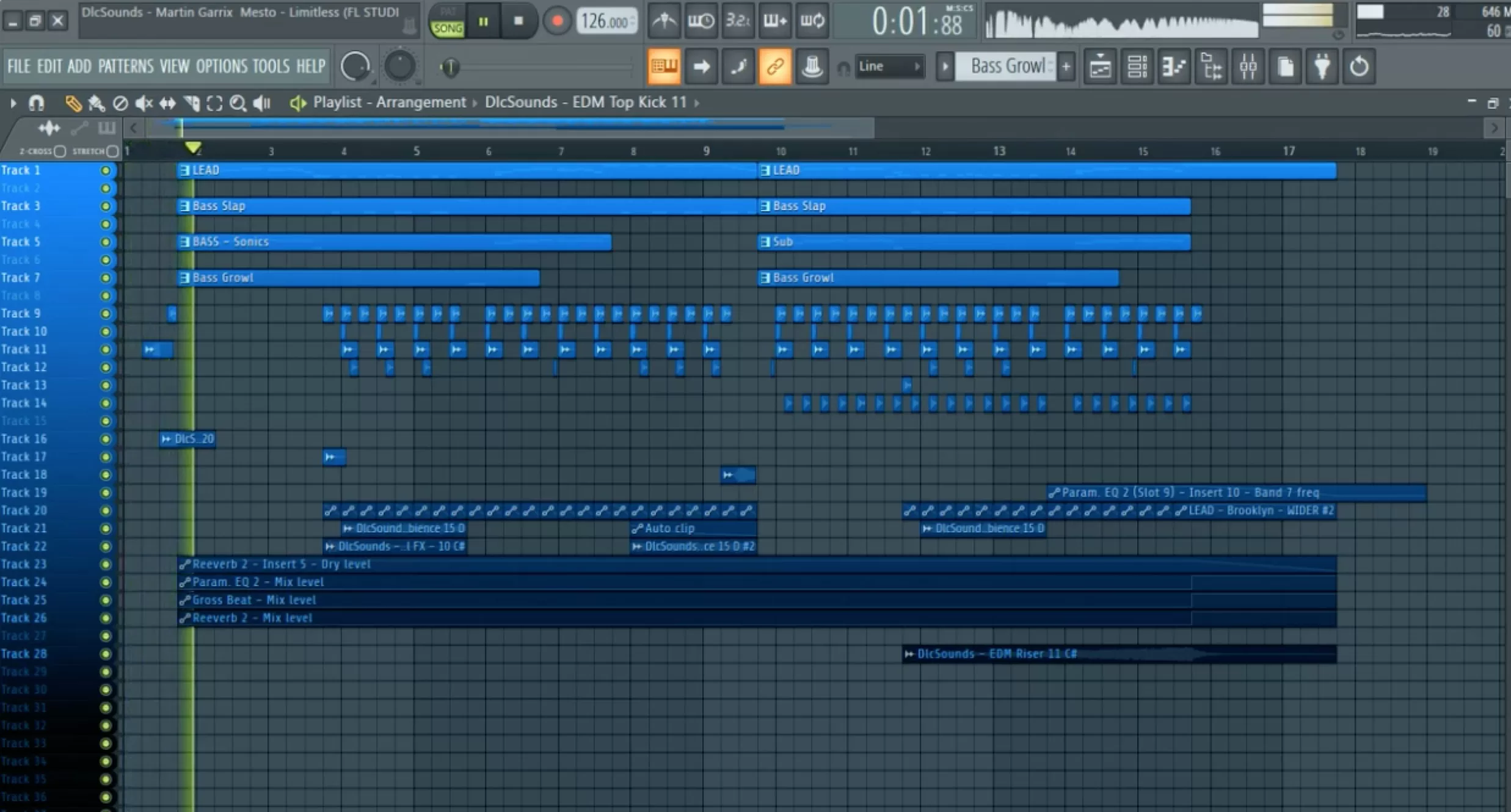The width and height of the screenshot is (1511, 812).
Task: Open the FILE menu
Action: 18,66
